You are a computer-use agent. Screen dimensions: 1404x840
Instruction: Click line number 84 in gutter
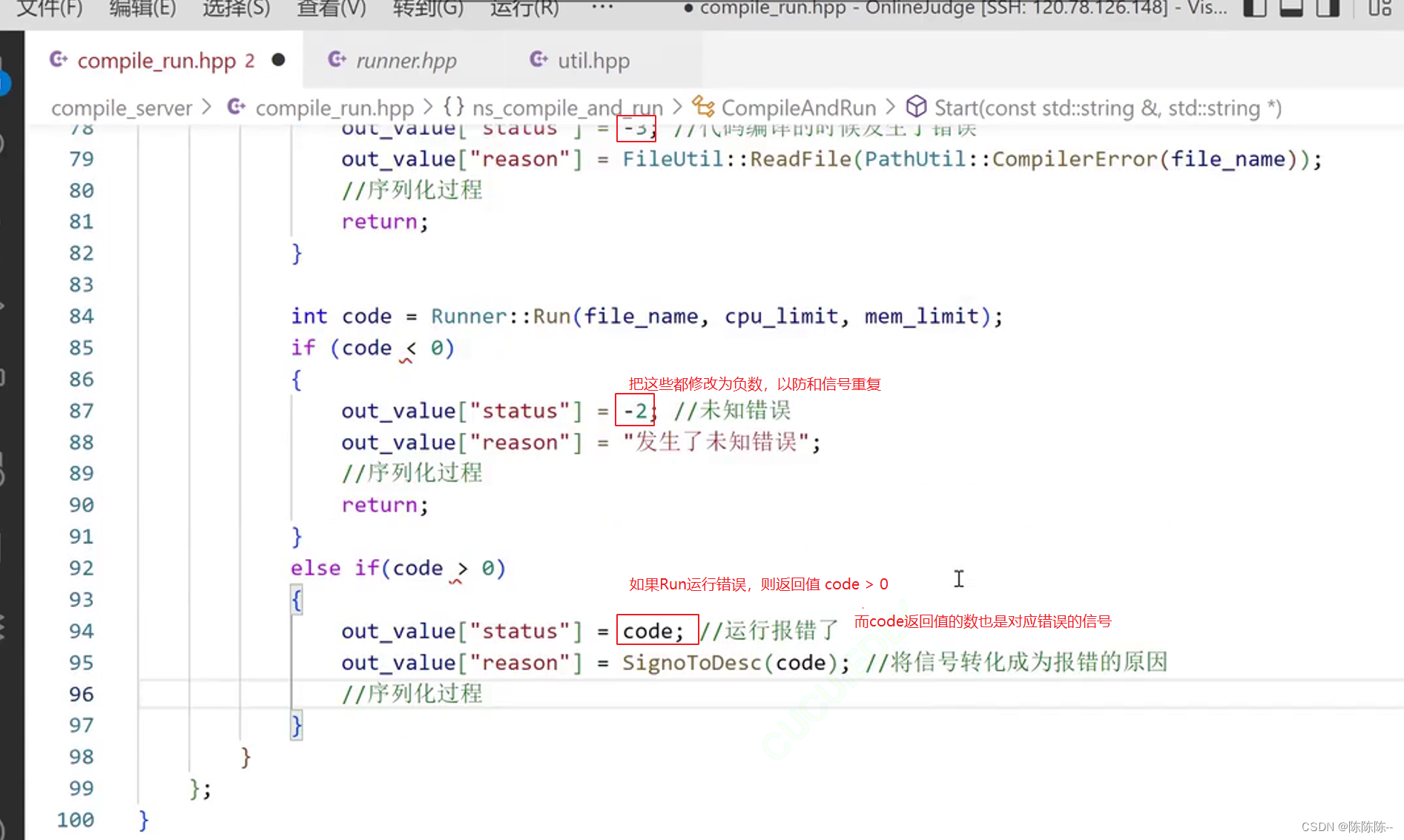click(x=82, y=317)
